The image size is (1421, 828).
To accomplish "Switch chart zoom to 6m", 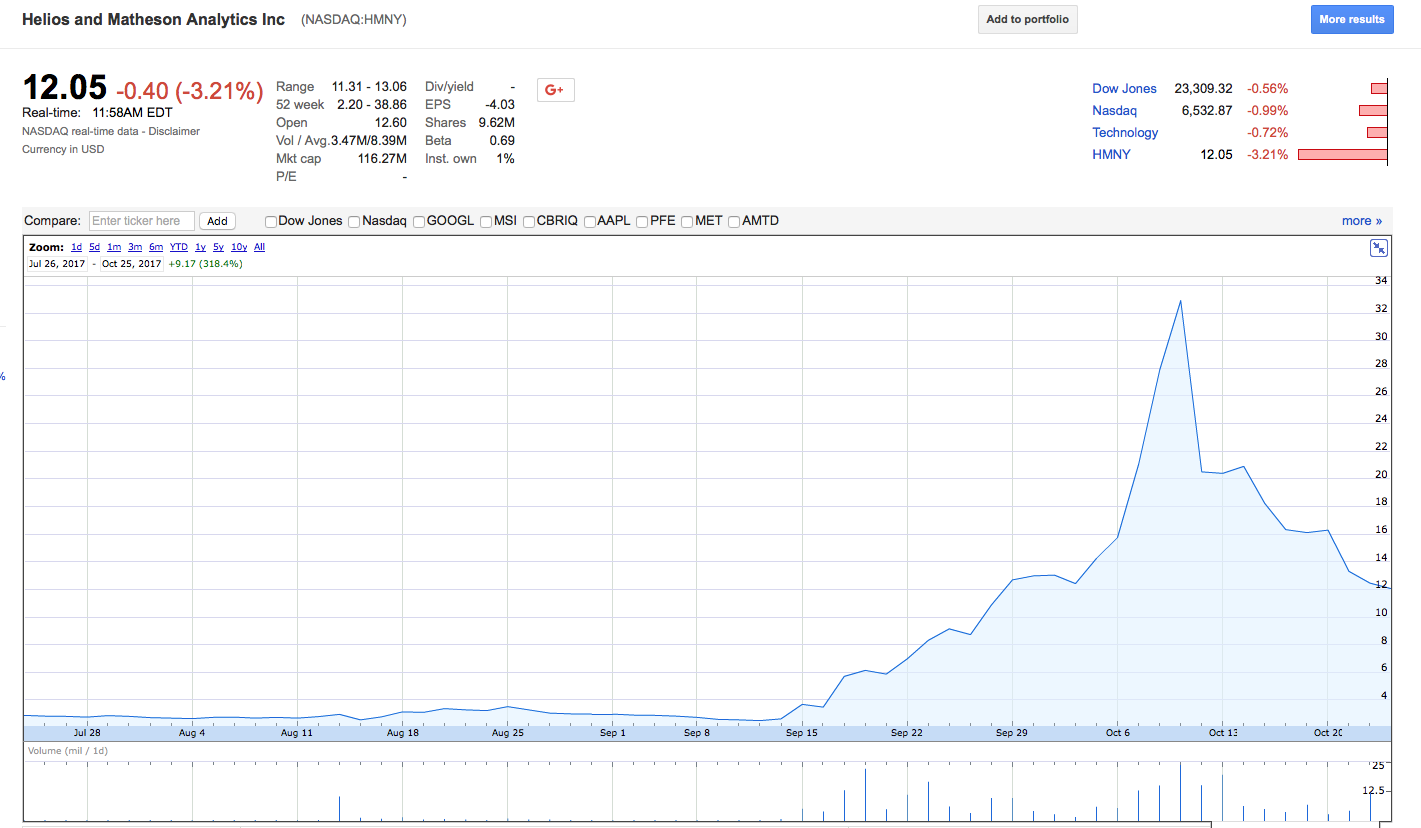I will [x=156, y=247].
